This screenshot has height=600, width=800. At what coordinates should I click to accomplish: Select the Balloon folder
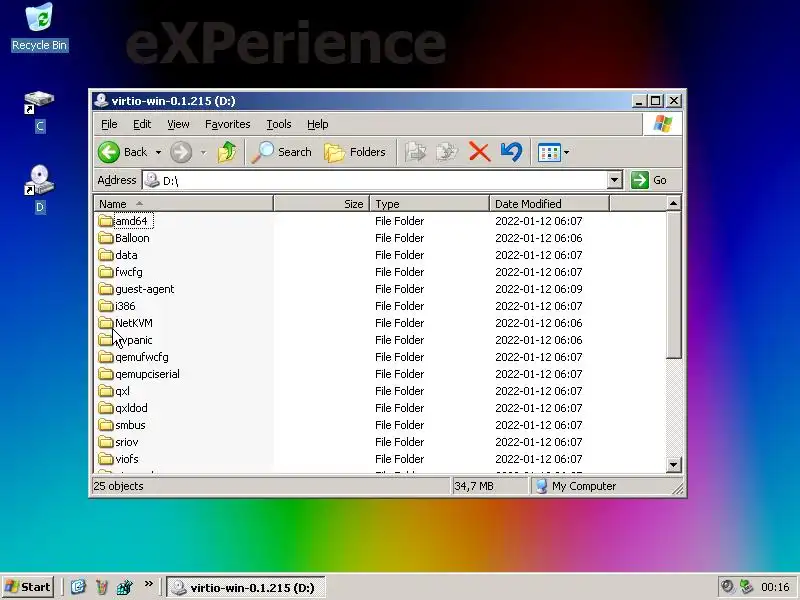pos(124,238)
